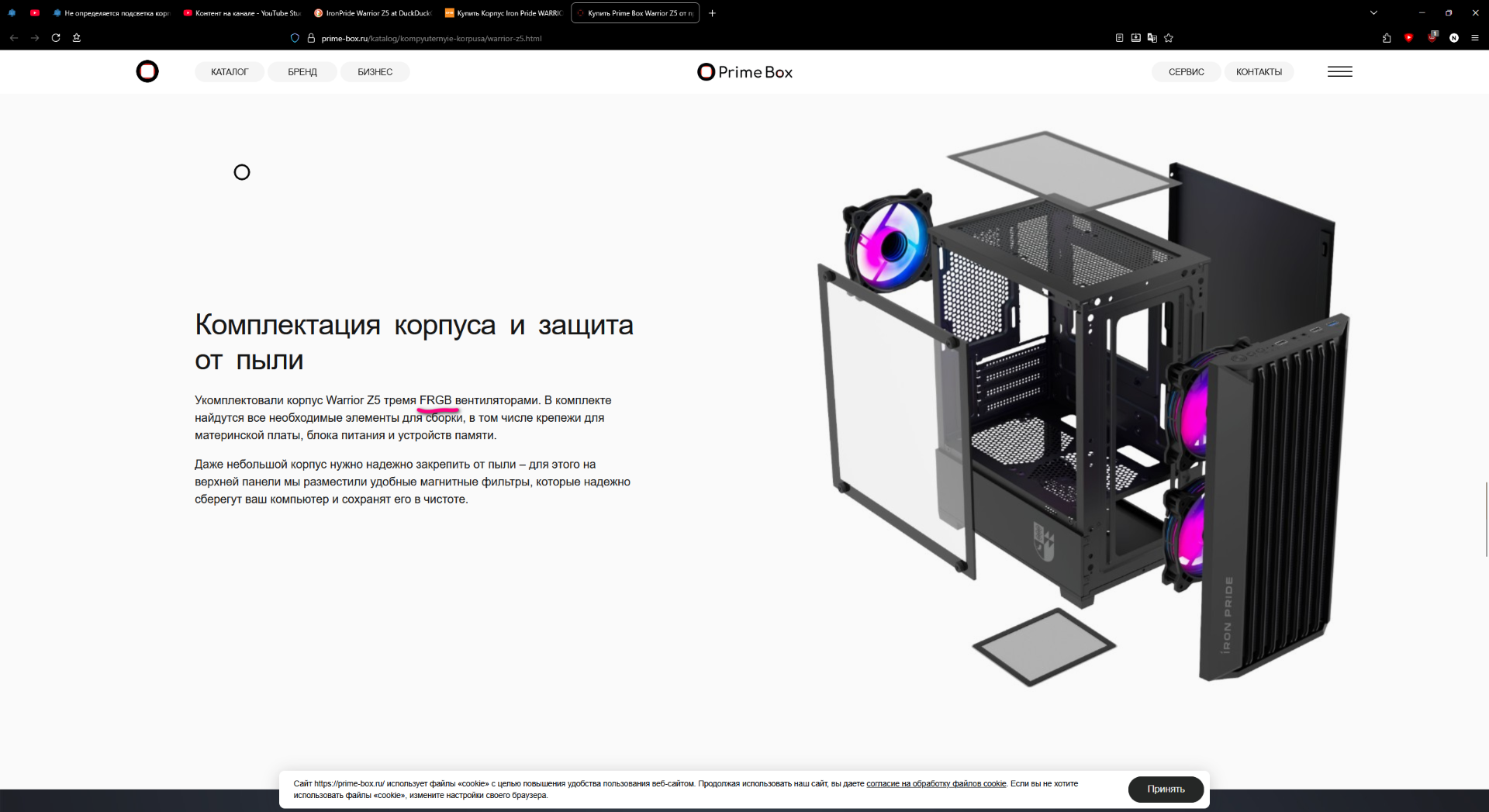
Task: Reload the page with the refresh icon
Action: (56, 37)
